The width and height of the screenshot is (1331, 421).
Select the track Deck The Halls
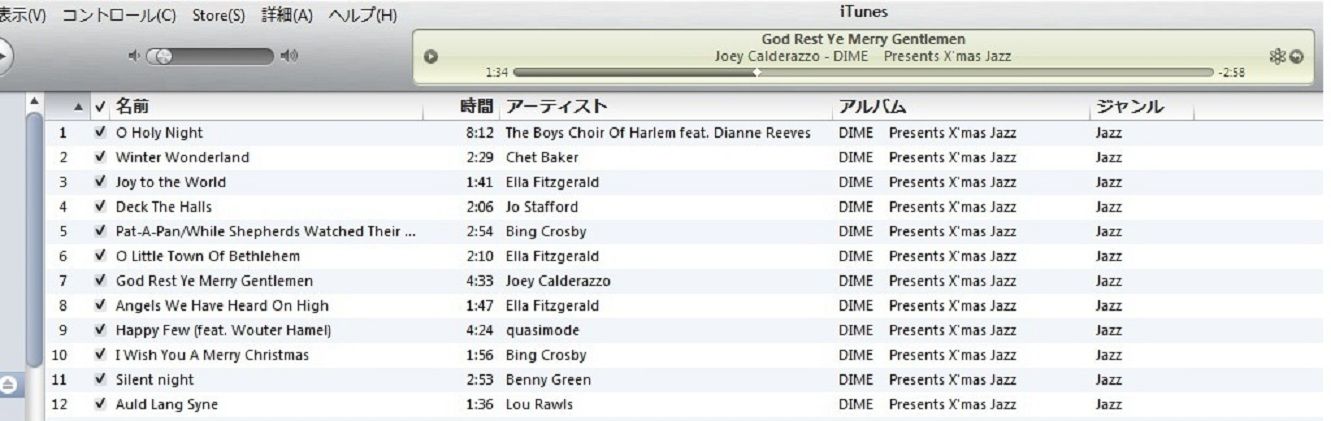(163, 207)
